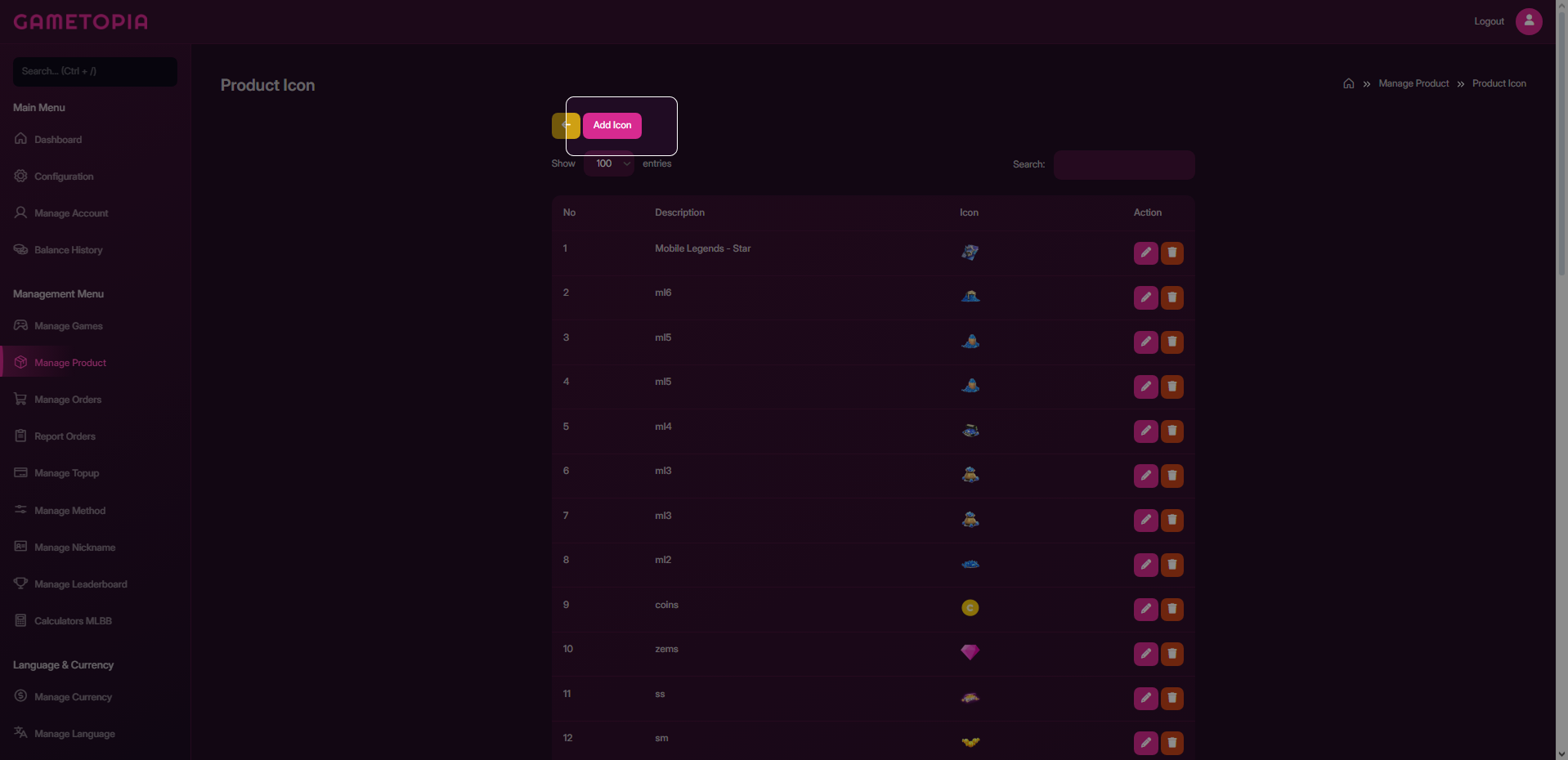
Task: Edit the coins icon entry
Action: [x=1145, y=609]
